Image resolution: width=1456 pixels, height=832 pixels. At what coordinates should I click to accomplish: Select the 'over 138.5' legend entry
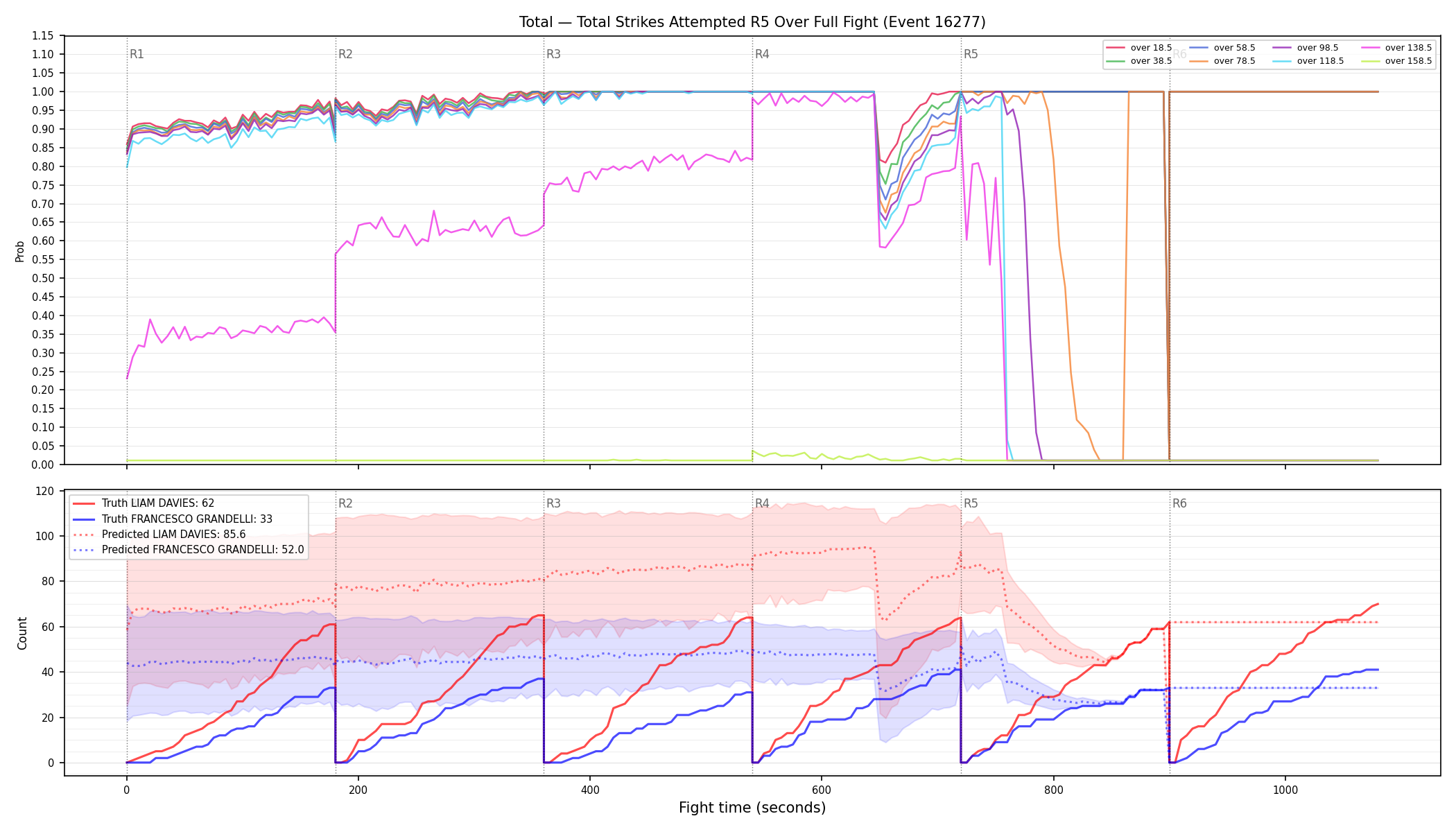1396,48
